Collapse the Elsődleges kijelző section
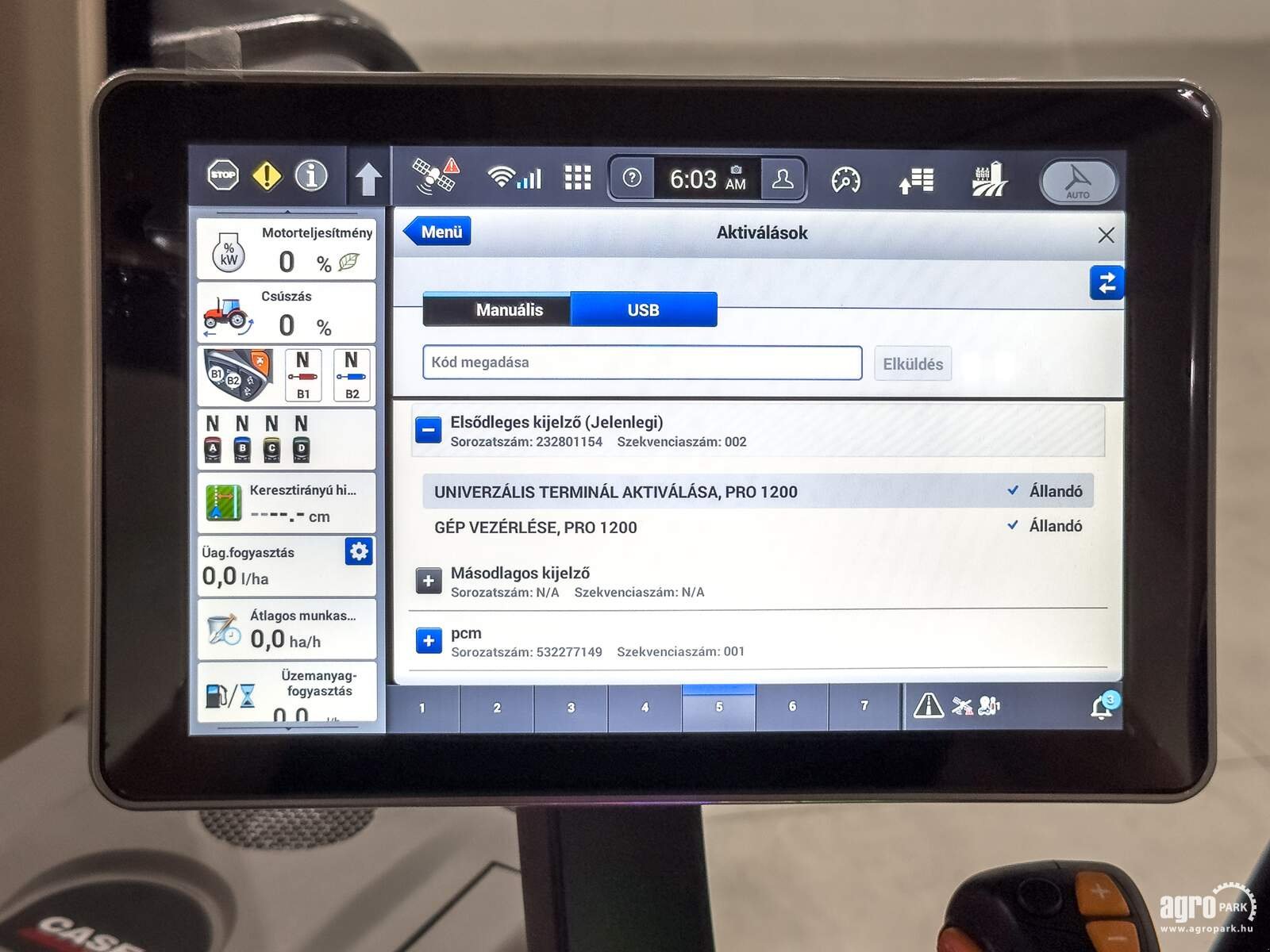This screenshot has height=952, width=1270. (428, 431)
